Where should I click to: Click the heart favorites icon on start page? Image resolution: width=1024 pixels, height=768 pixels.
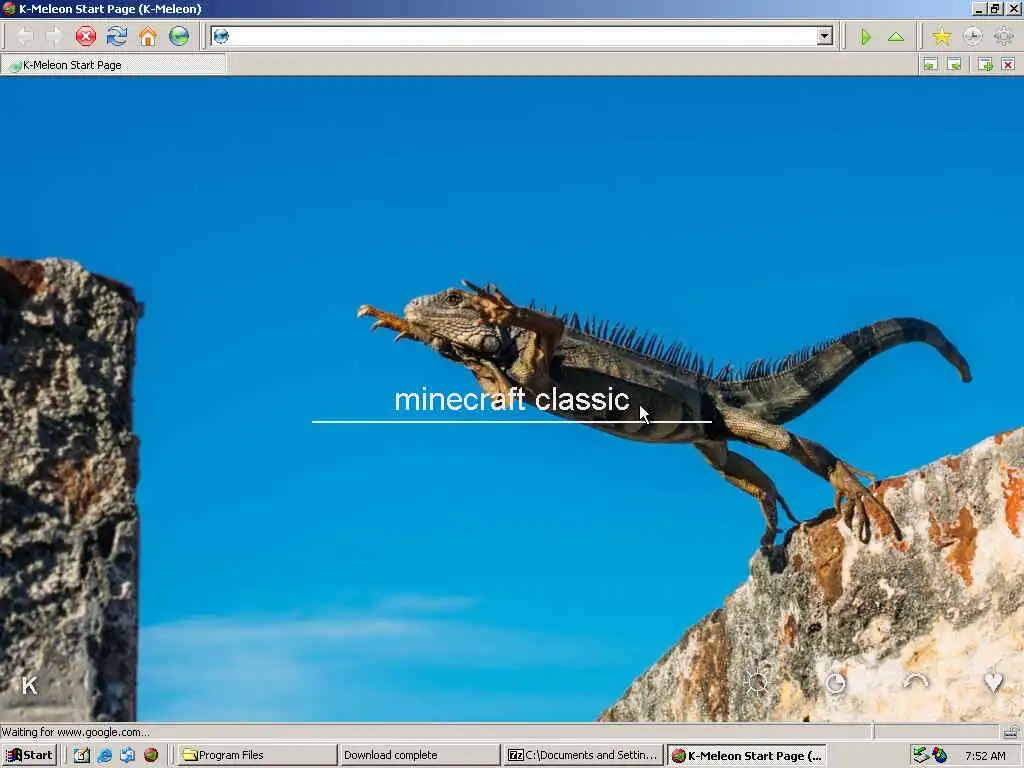[x=993, y=682]
